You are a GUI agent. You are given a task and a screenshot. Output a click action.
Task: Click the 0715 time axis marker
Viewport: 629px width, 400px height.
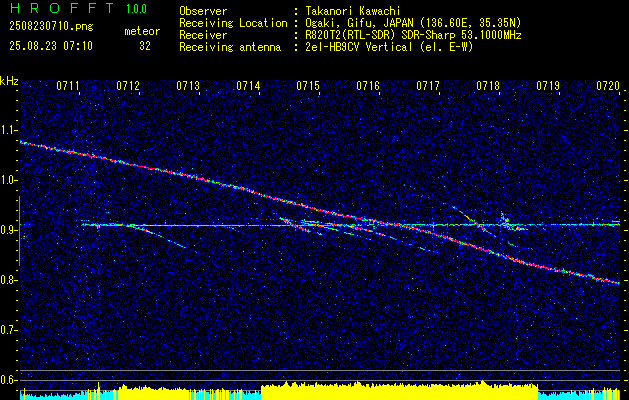pyautogui.click(x=308, y=85)
